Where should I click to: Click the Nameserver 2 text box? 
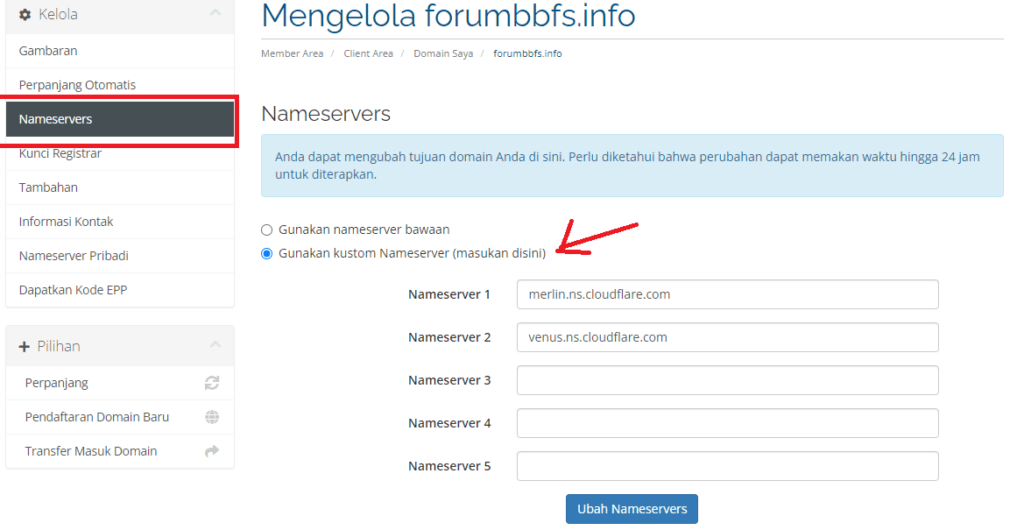coord(727,337)
